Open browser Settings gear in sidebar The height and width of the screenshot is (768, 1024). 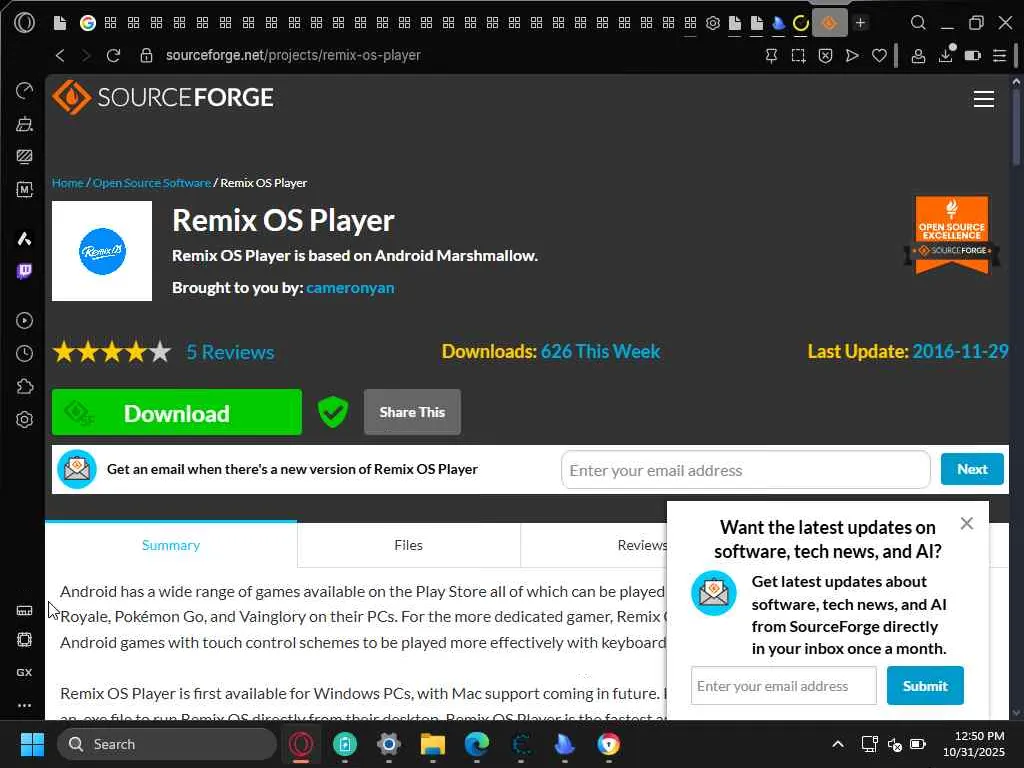pos(24,419)
